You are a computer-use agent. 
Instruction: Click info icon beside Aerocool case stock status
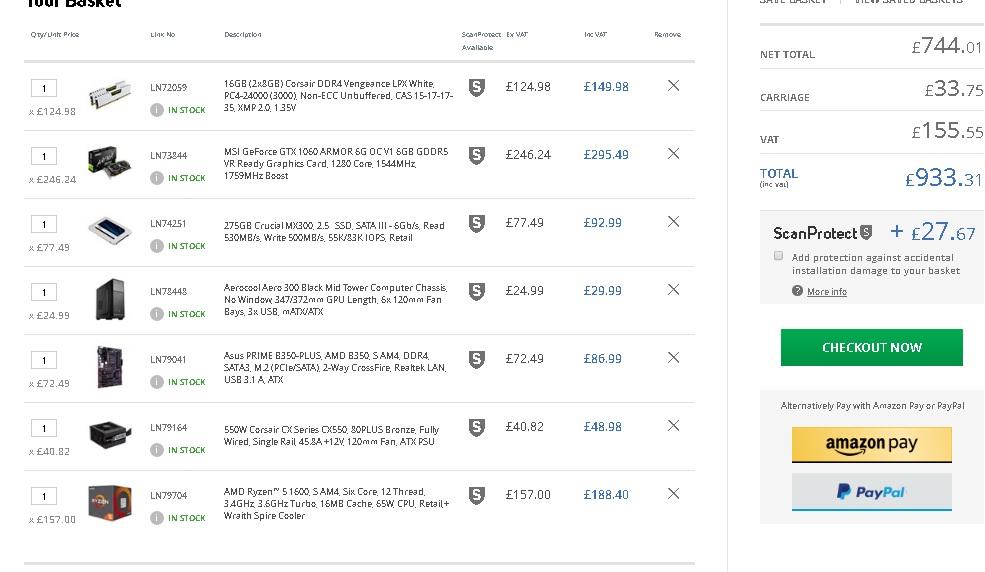pos(157,314)
